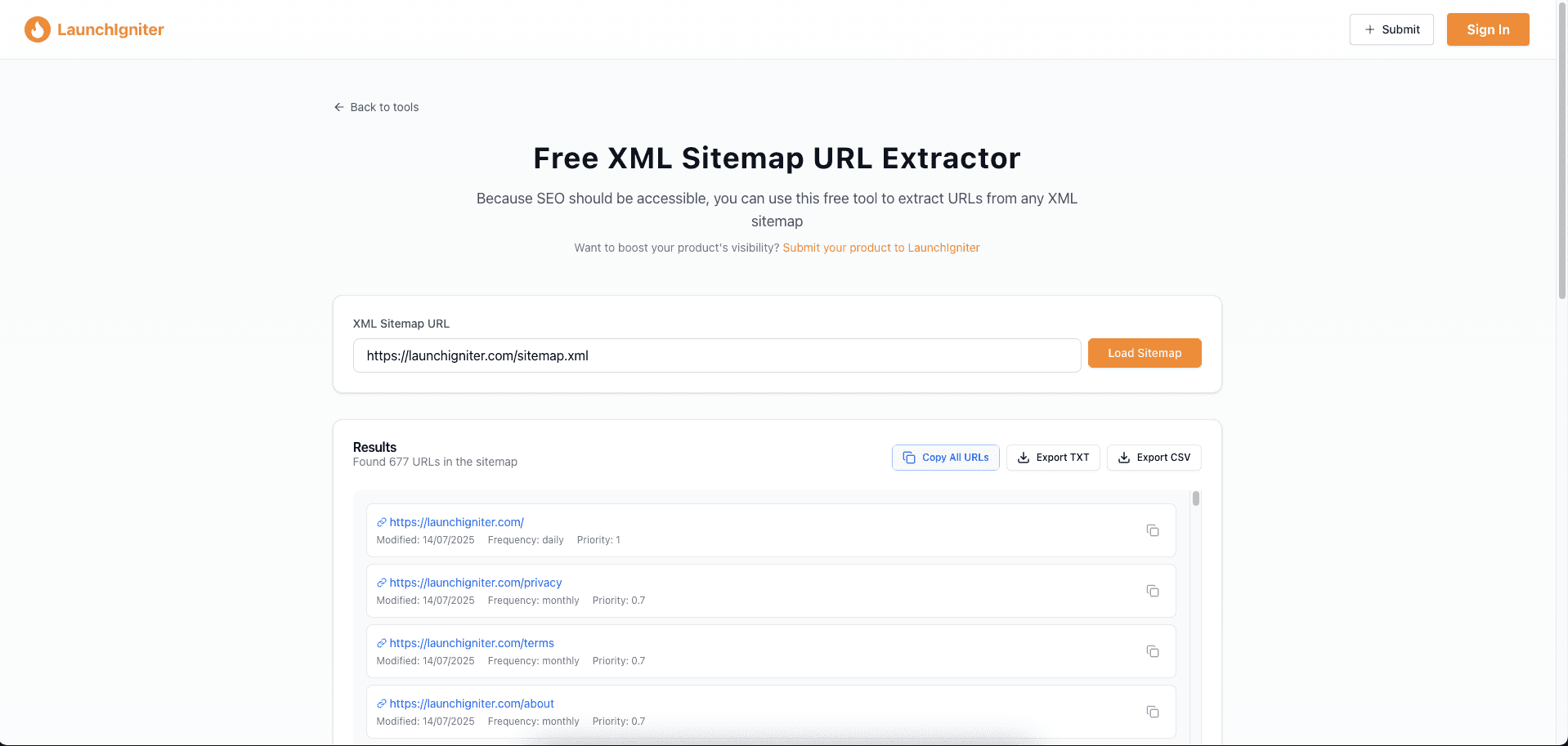The width and height of the screenshot is (1568, 746).
Task: Open the LaunchIgniter brand name link
Action: [110, 29]
